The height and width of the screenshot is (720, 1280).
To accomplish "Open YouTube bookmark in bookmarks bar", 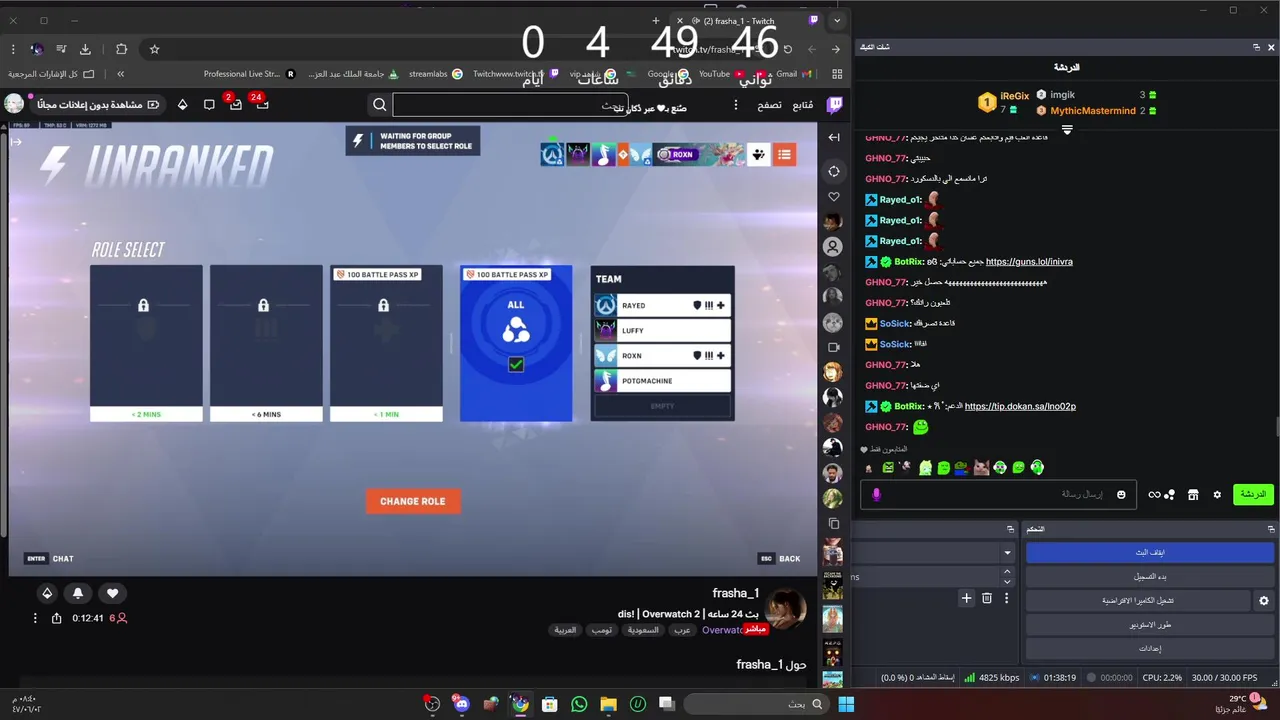I will [x=721, y=74].
